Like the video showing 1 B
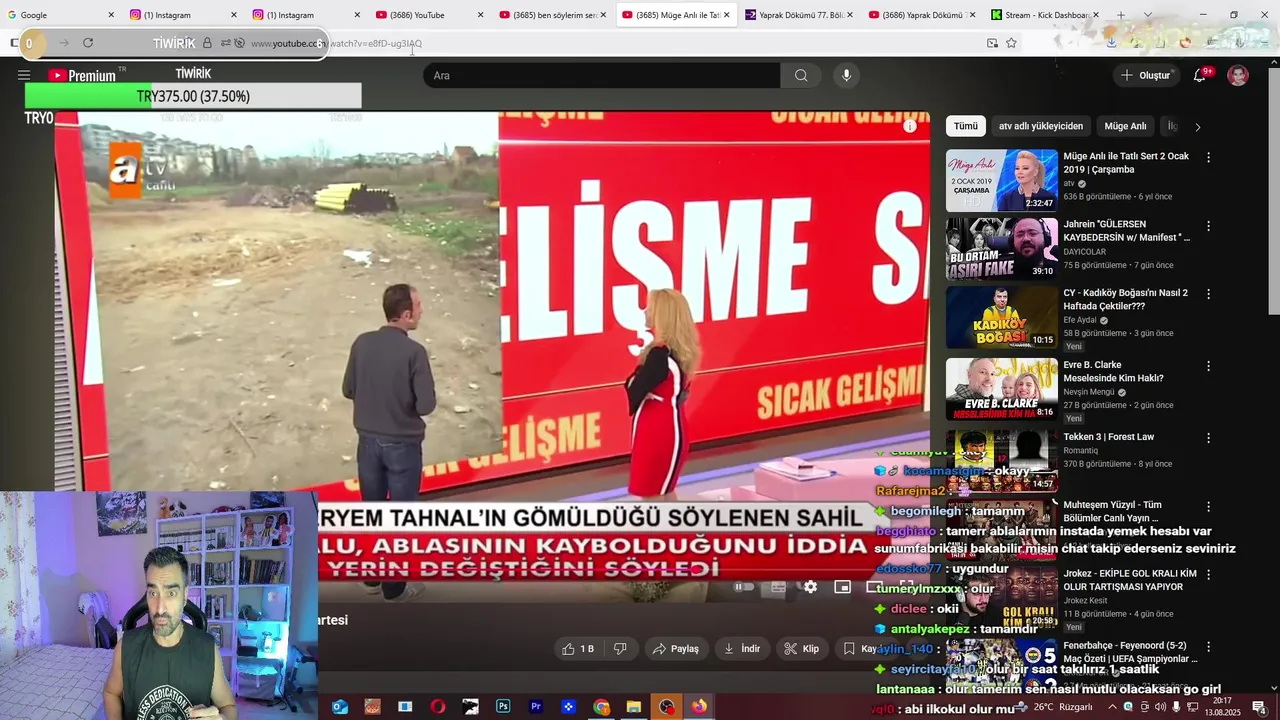 (579, 649)
